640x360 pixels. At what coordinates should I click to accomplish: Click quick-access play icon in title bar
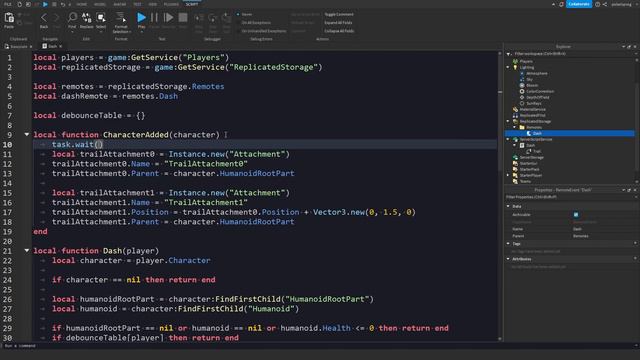(45, 4)
